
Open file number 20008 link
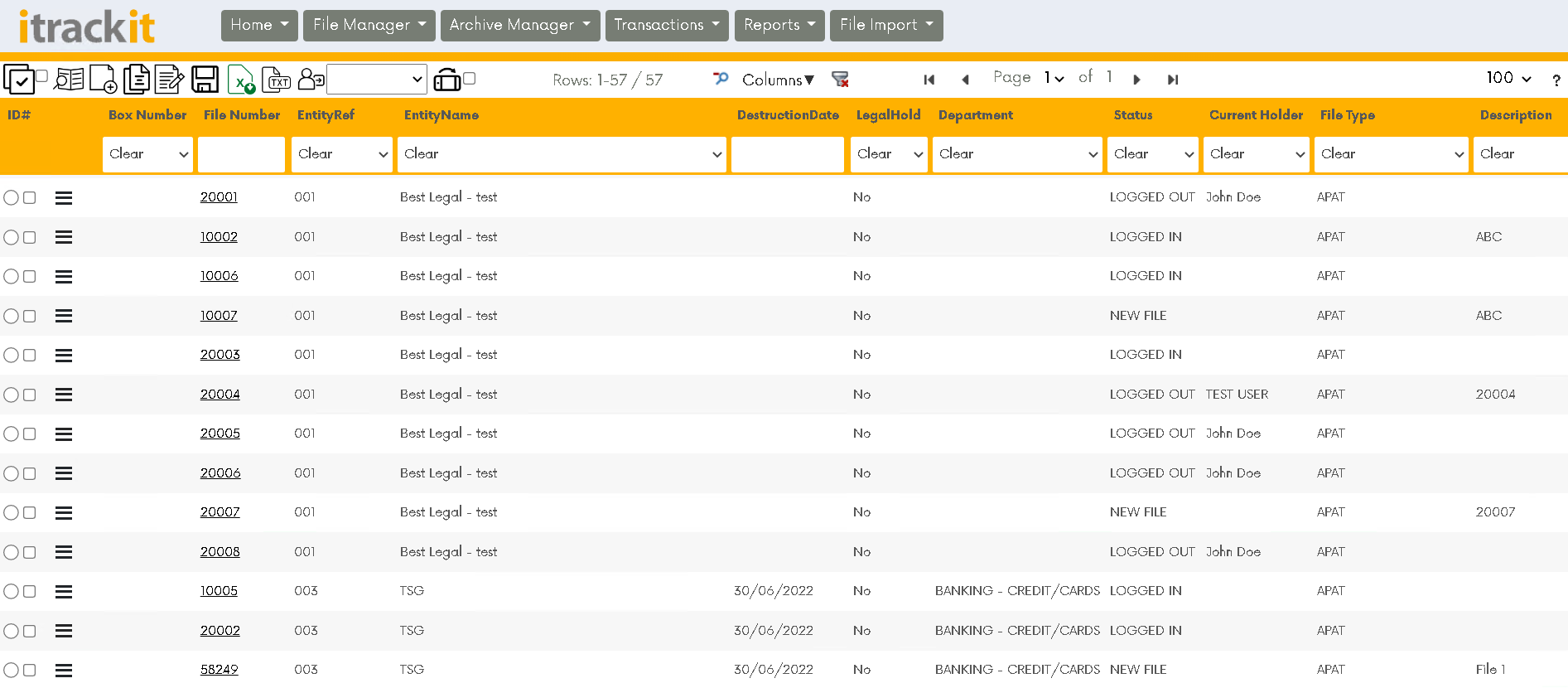click(x=220, y=552)
